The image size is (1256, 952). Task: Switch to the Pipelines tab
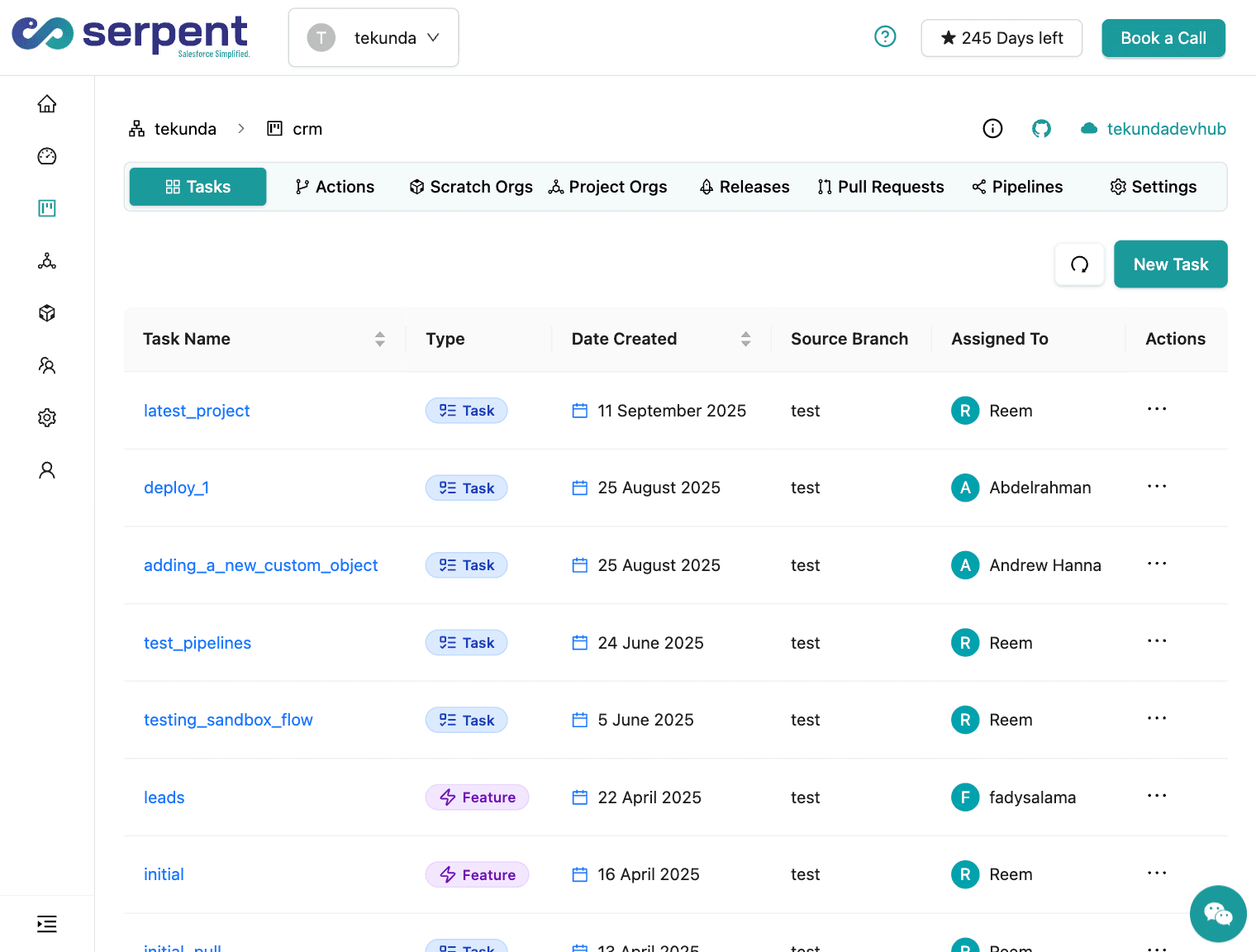pos(1017,187)
